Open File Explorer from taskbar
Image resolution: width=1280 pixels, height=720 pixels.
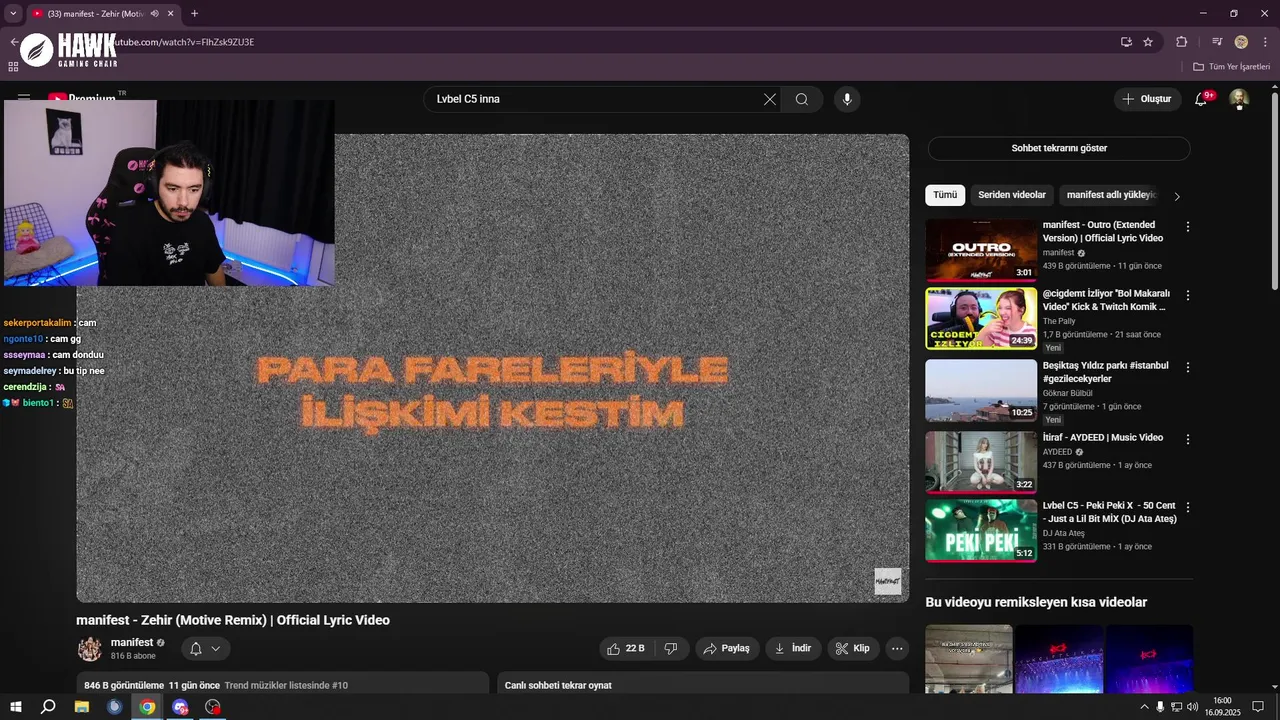(82, 707)
